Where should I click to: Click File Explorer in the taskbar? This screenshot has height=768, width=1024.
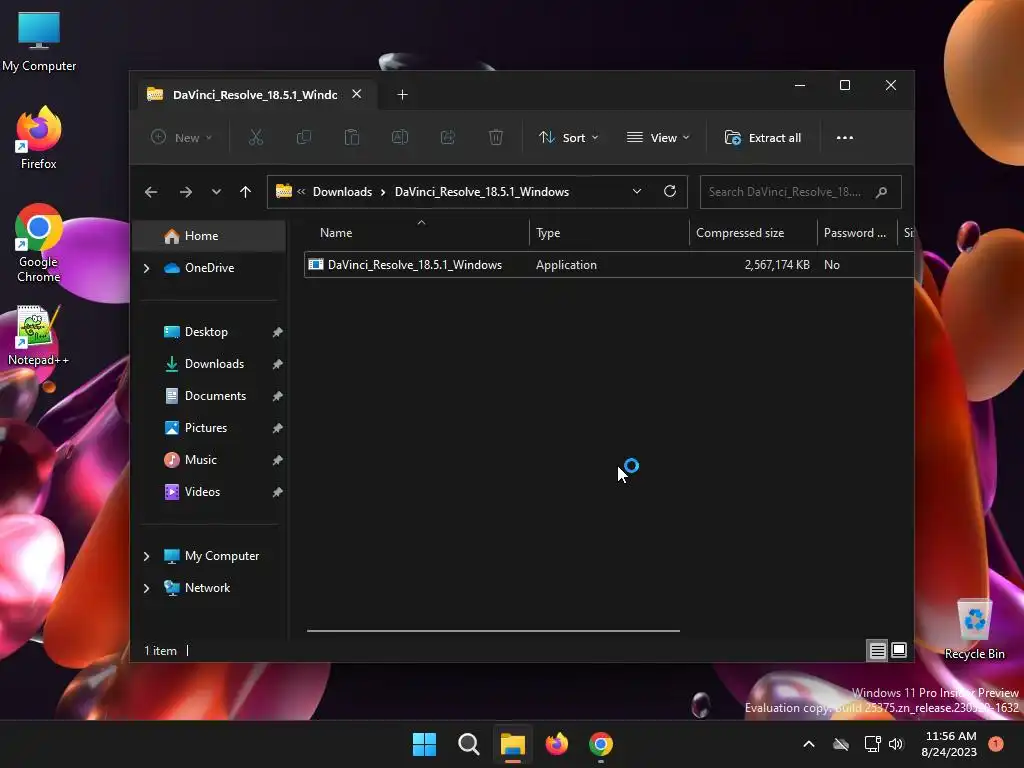513,744
